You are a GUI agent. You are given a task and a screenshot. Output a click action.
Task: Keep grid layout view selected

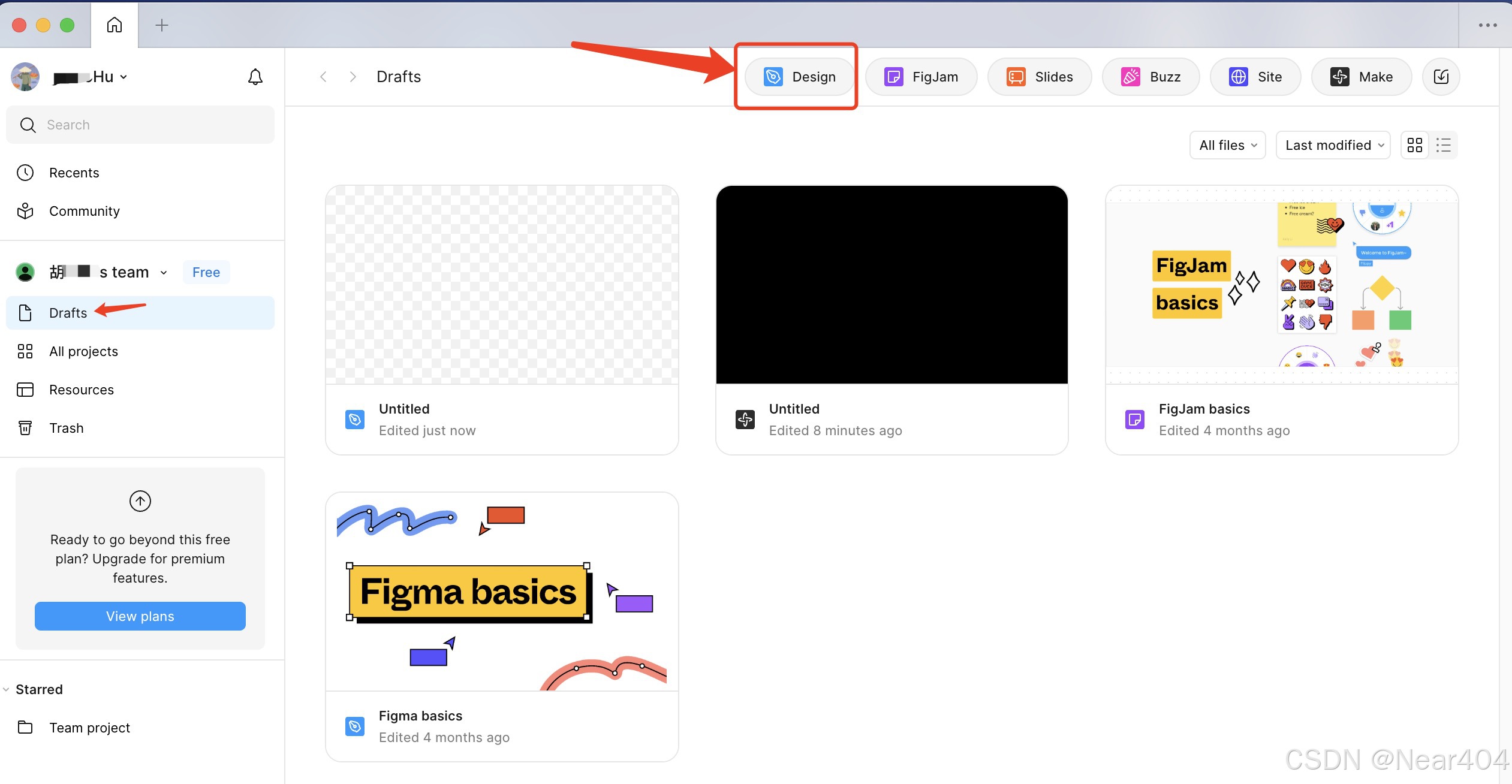1415,145
